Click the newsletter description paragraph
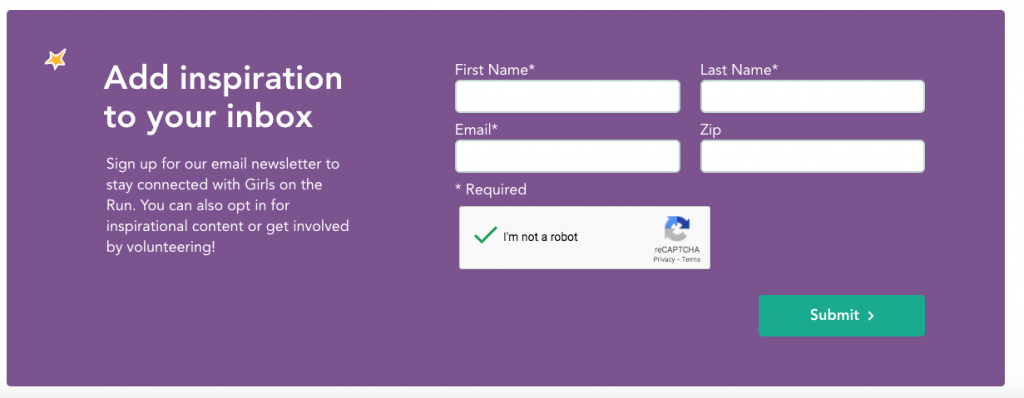Image resolution: width=1024 pixels, height=398 pixels. (x=227, y=205)
